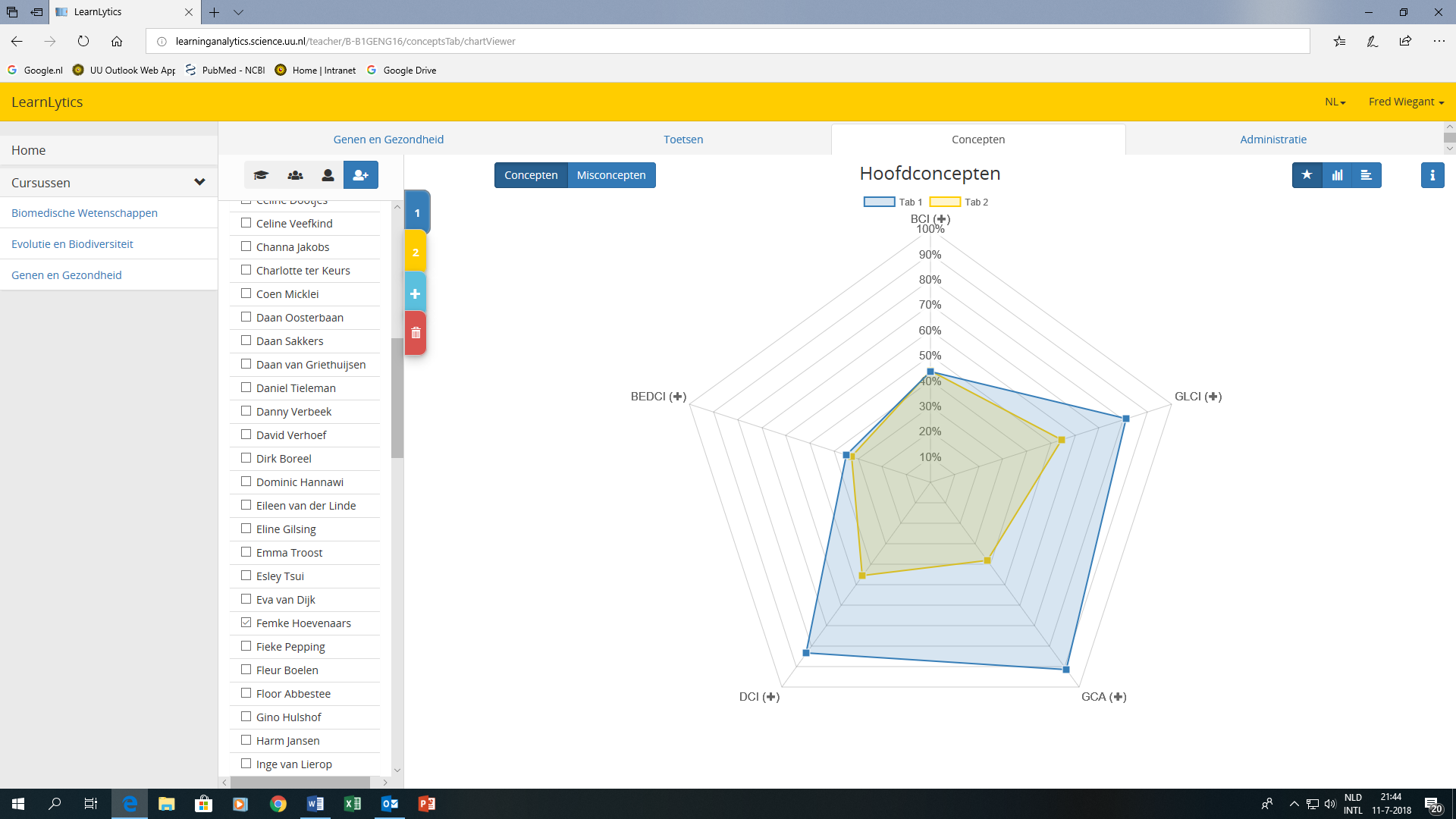Show hidden system tray icons
1456x819 pixels.
1294,804
